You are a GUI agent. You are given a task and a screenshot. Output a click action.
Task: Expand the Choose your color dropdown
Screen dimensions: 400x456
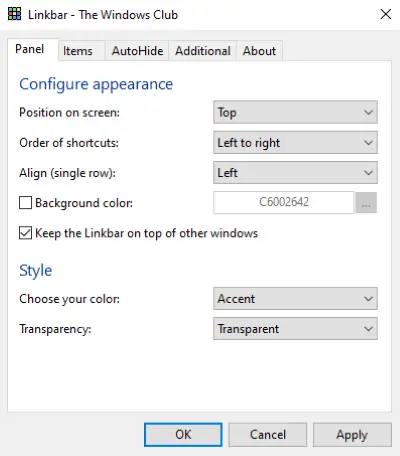pyautogui.click(x=295, y=299)
